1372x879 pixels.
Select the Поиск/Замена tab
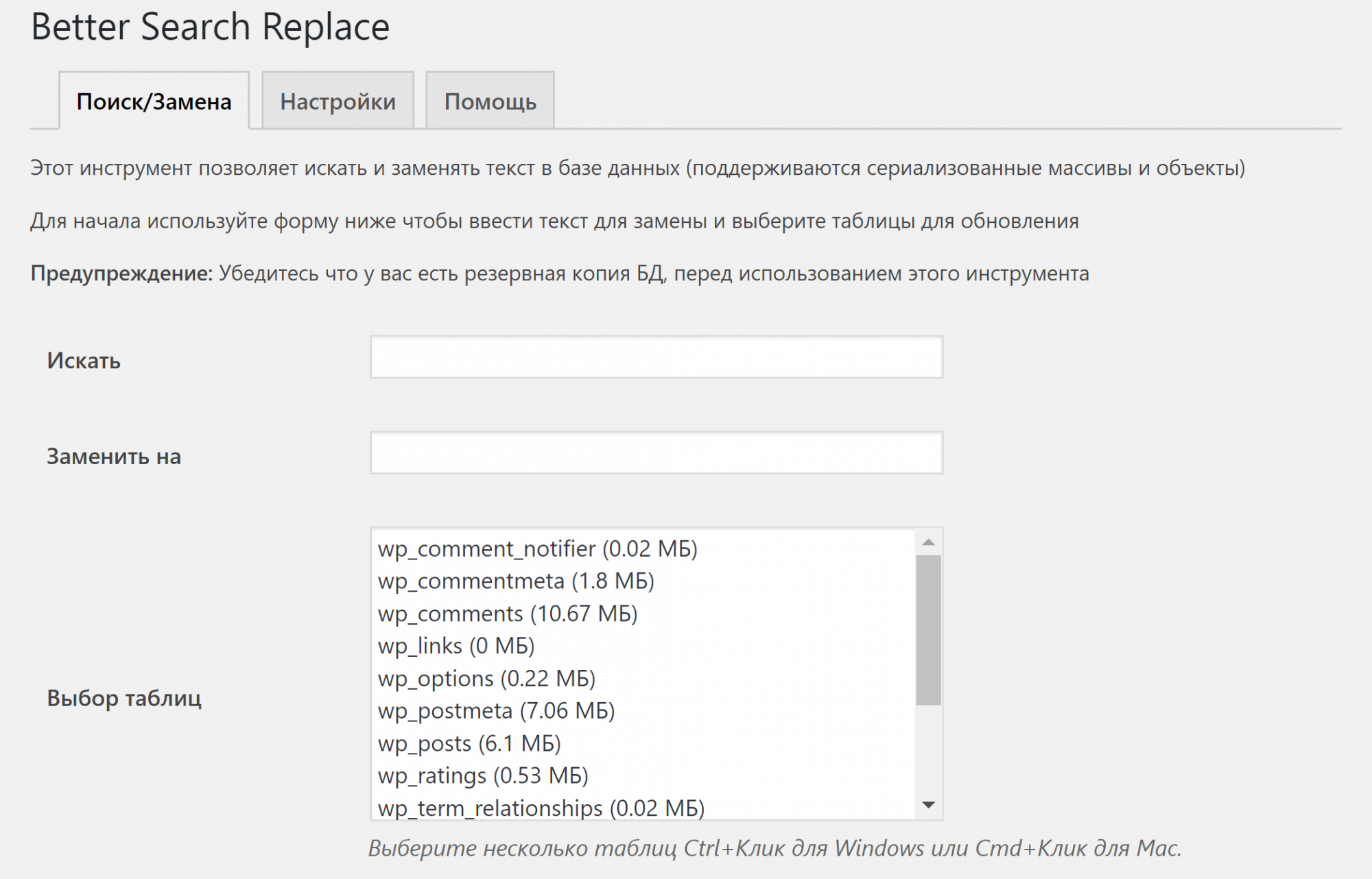(x=154, y=101)
